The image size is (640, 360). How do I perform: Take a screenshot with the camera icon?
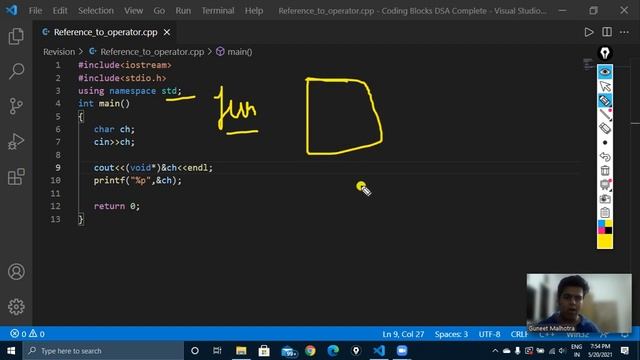click(605, 199)
